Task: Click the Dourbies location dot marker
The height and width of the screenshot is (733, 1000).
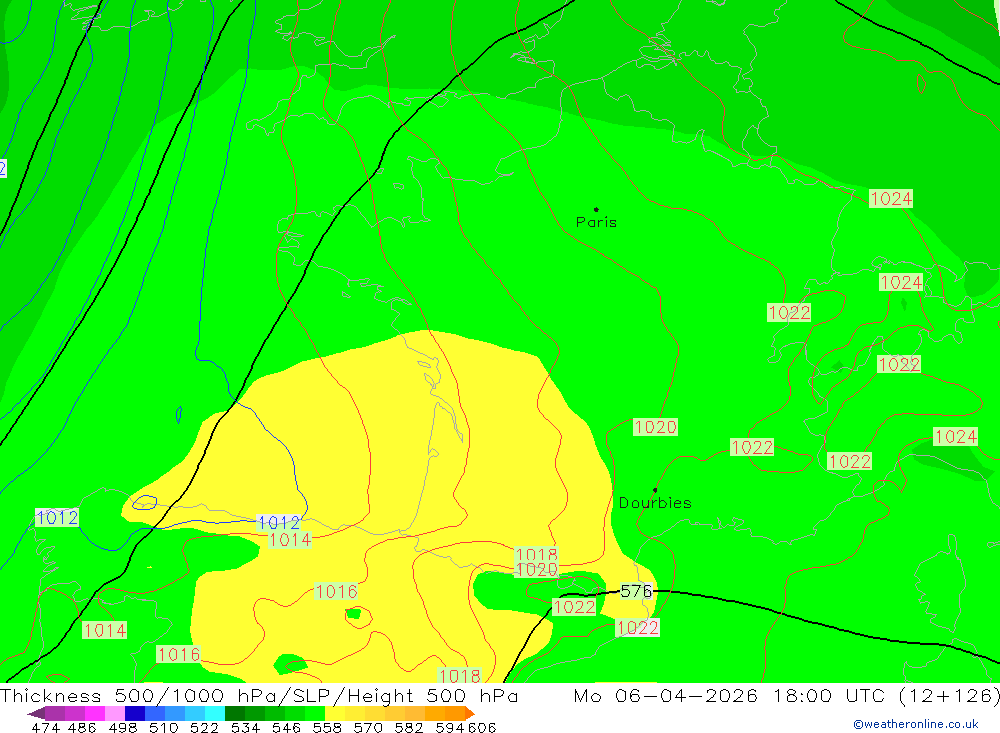Action: (655, 490)
